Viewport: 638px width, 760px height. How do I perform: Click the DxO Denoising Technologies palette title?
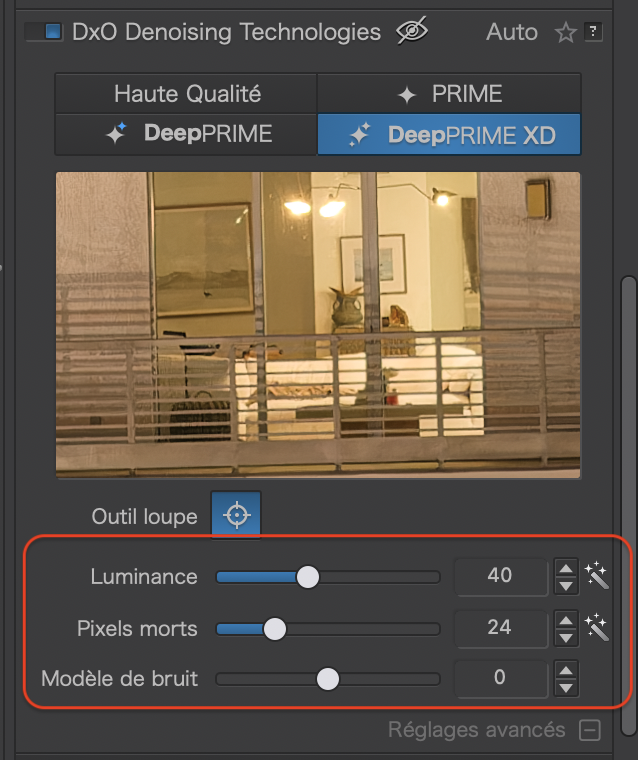(226, 32)
